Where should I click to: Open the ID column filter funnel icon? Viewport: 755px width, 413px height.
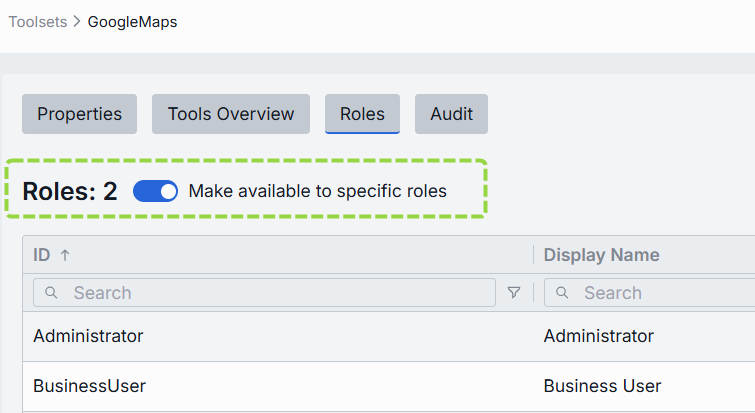click(514, 293)
